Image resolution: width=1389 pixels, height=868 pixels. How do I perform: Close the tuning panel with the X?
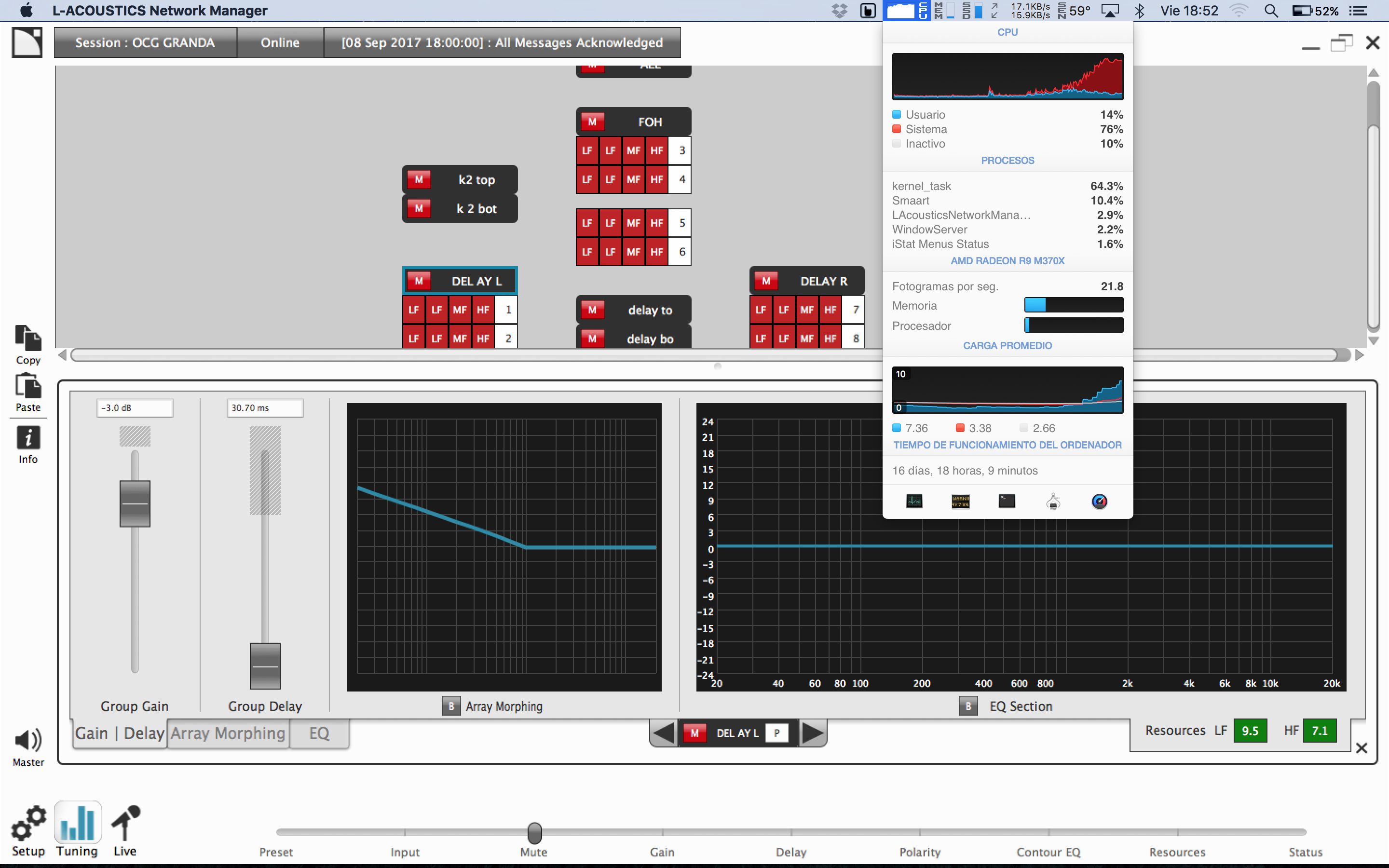click(1361, 748)
